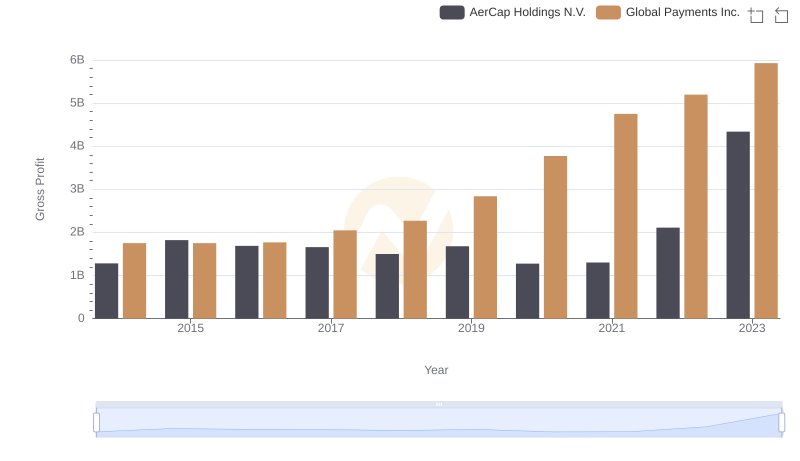Select the 2023 Global Payments bar
This screenshot has height=461, width=800.
point(766,191)
